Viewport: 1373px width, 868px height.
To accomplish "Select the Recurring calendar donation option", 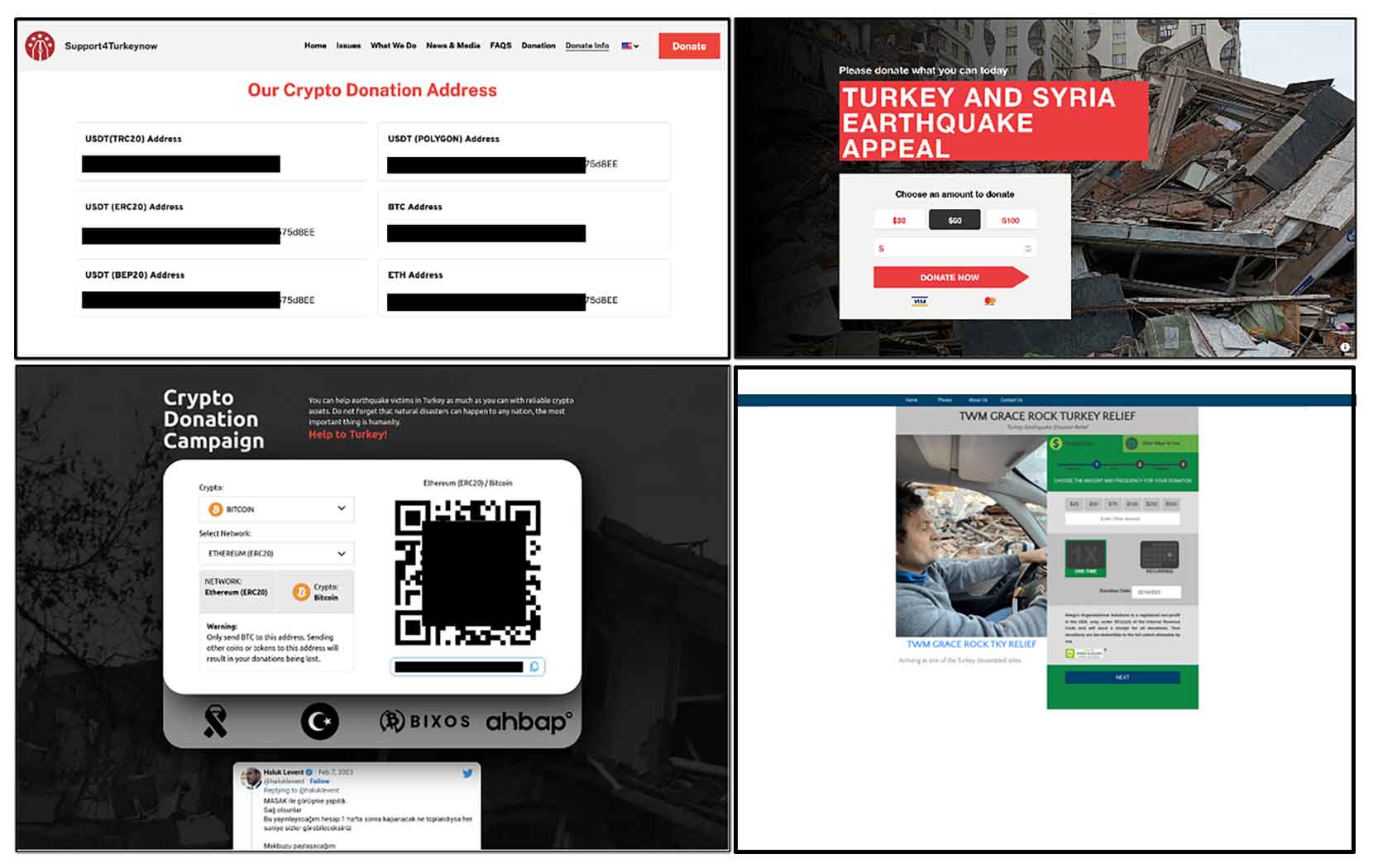I will click(x=1160, y=556).
